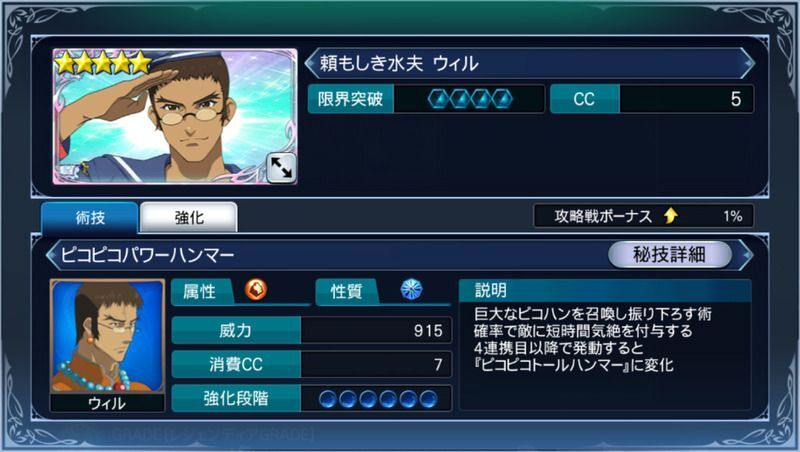Image resolution: width=800 pixels, height=452 pixels.
Task: Click the blue snowflake nature icon
Action: (411, 289)
